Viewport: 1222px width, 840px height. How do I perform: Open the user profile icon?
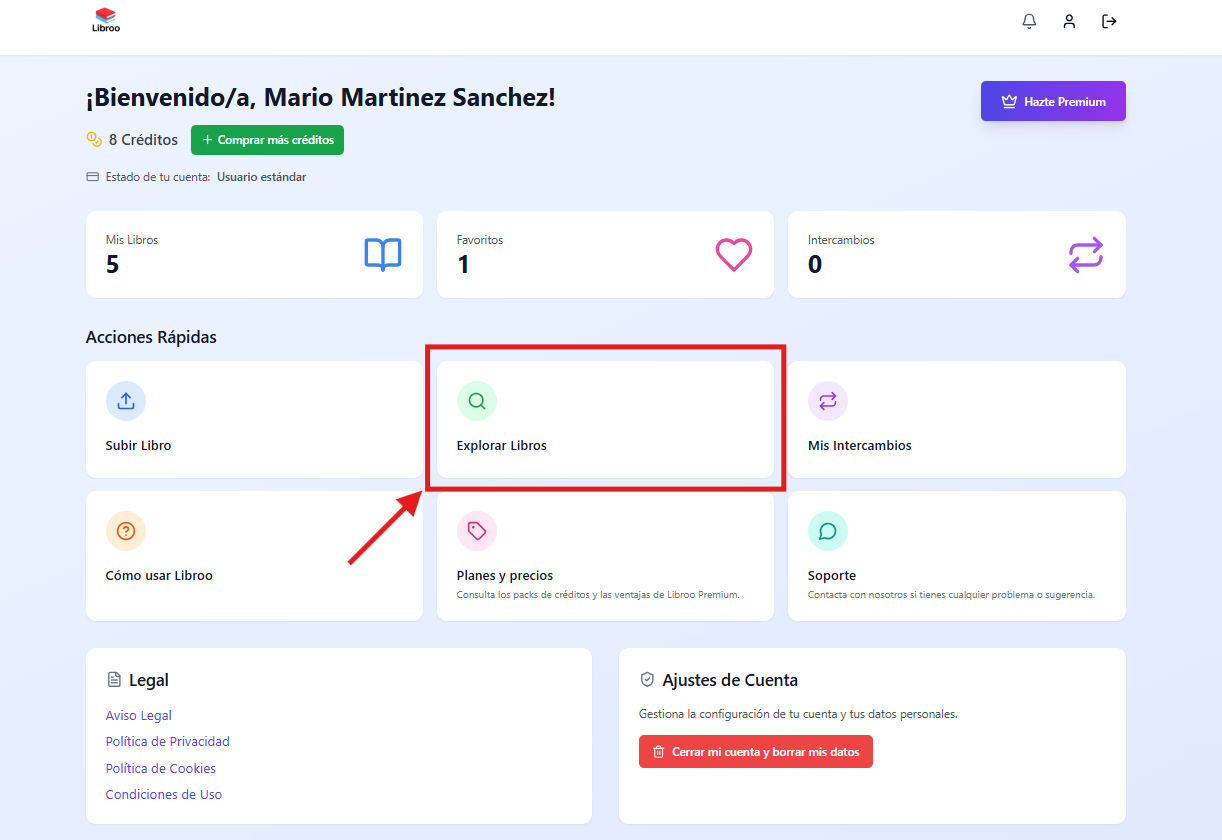(1069, 21)
